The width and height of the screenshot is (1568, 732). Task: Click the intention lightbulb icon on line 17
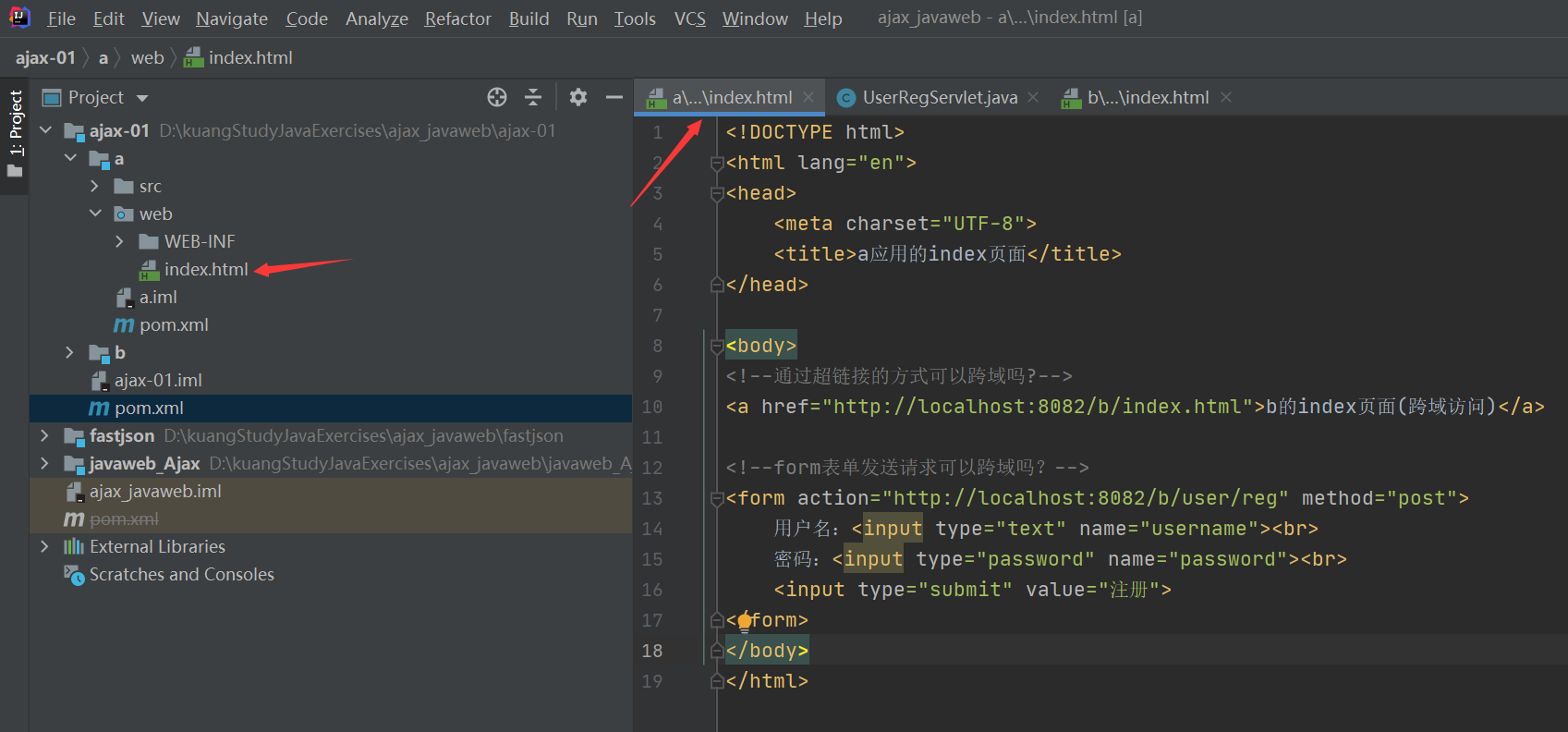click(745, 620)
